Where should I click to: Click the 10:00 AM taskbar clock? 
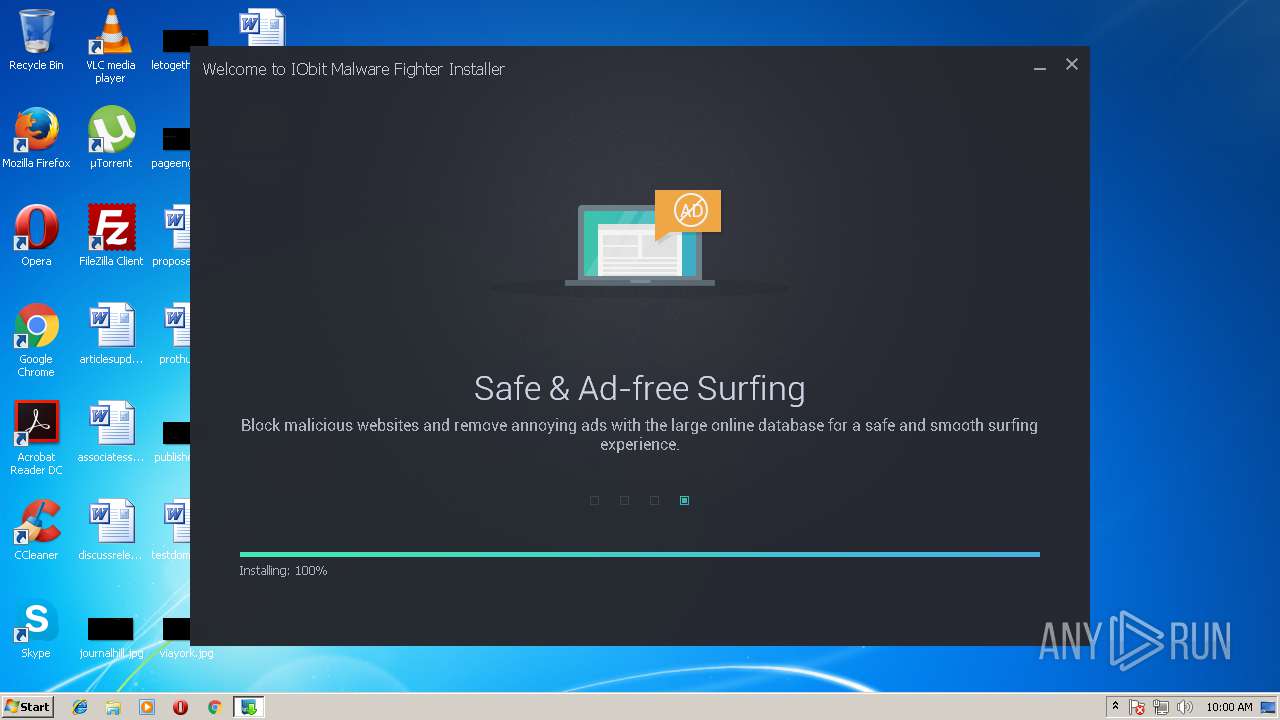tap(1229, 707)
